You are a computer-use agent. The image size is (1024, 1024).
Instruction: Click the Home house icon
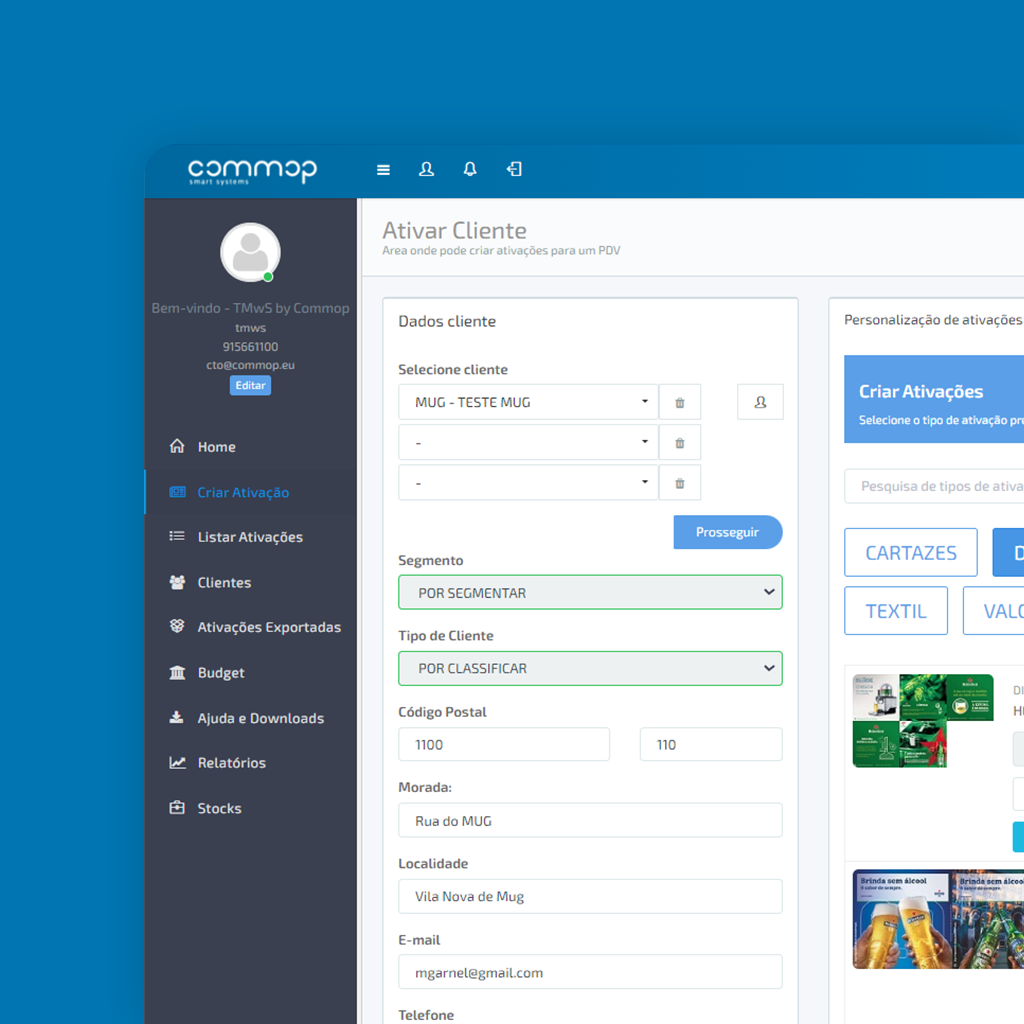(177, 446)
